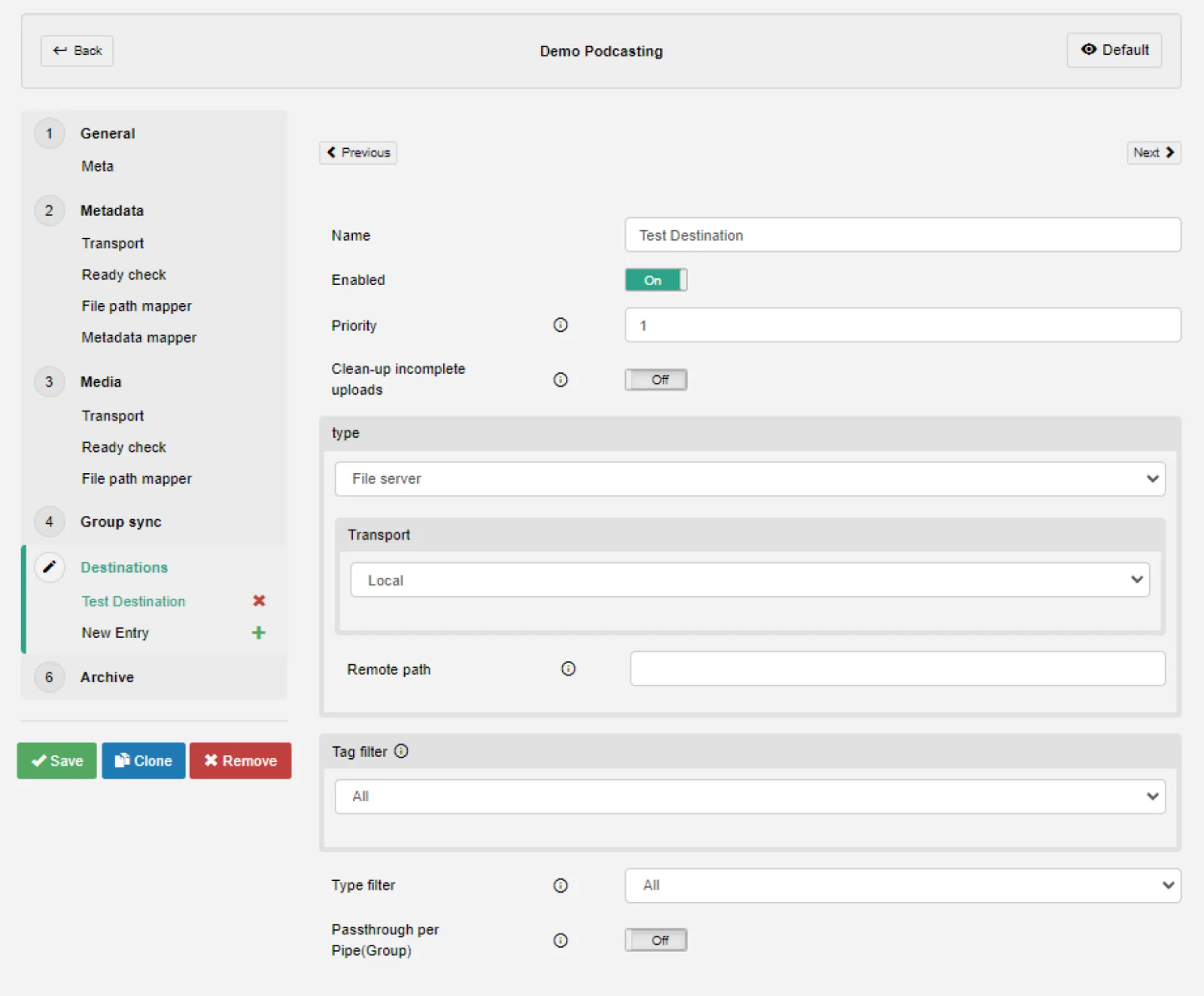
Task: Click the pencil icon next to Destinations
Action: (49, 566)
